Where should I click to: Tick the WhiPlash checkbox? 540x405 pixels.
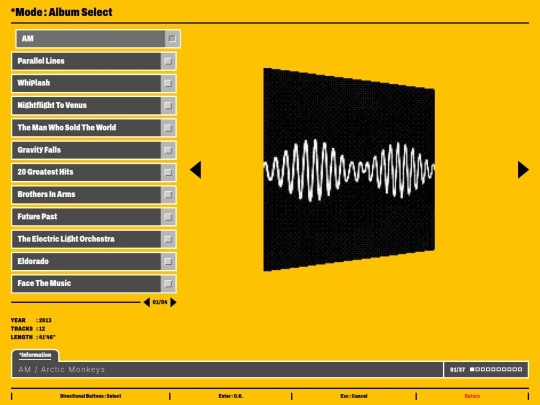(168, 83)
